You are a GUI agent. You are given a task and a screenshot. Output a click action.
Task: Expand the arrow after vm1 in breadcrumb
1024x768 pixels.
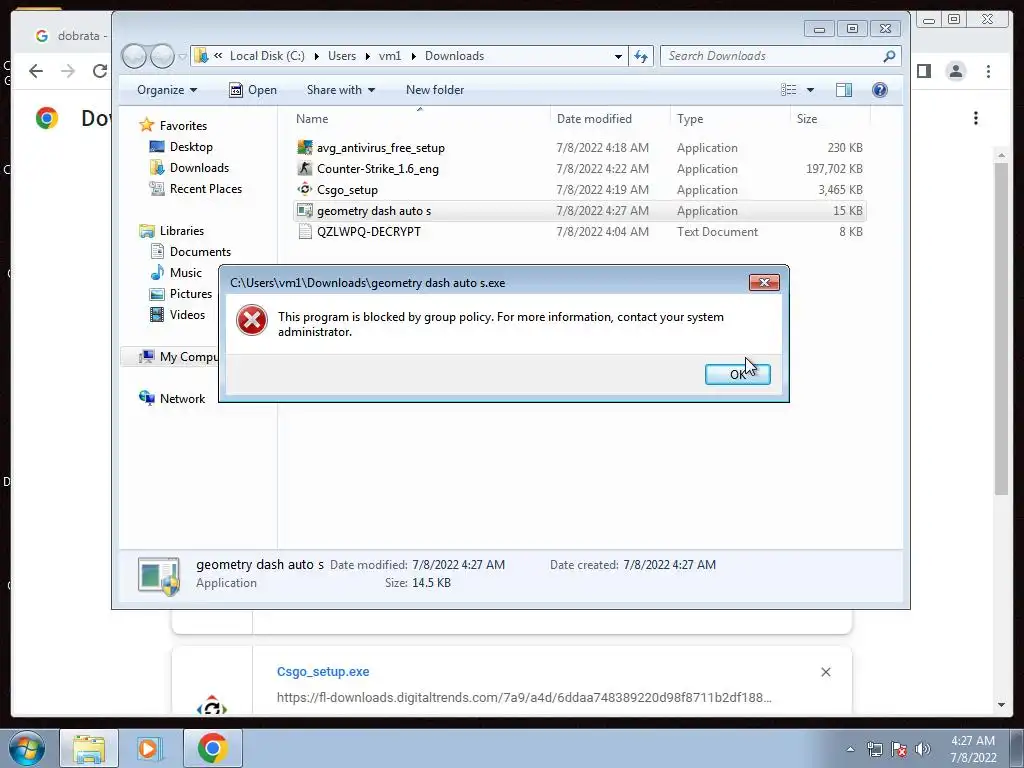[413, 56]
